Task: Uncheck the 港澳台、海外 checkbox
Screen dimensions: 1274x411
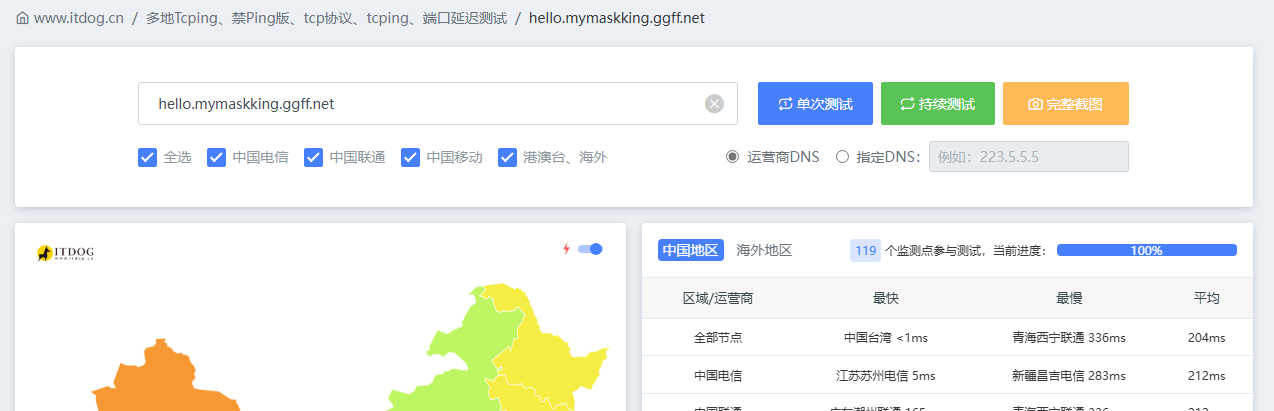Action: pos(507,157)
